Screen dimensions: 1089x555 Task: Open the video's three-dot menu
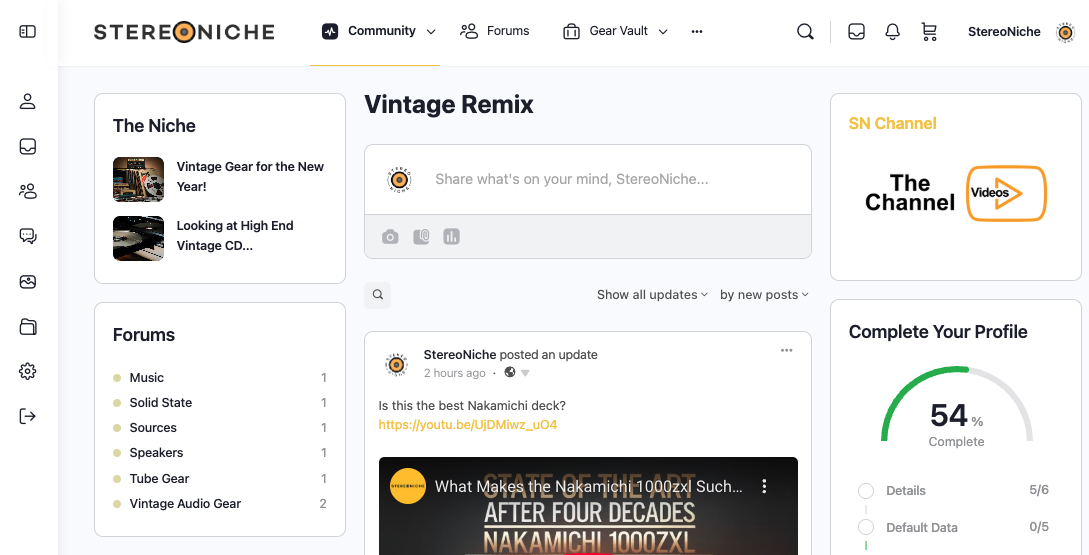pyautogui.click(x=765, y=486)
